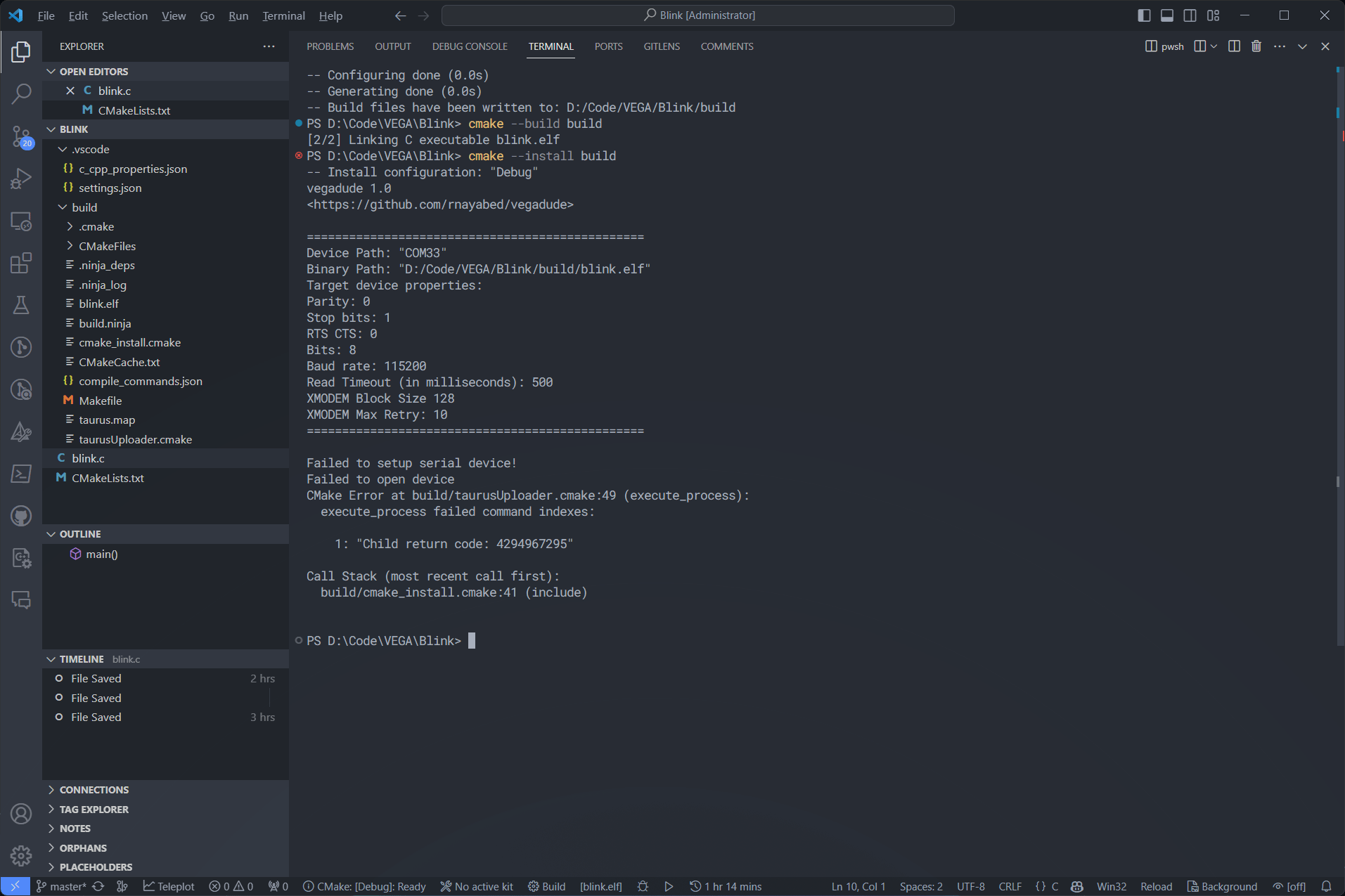Open taurusUploader.cmake file

[165, 439]
